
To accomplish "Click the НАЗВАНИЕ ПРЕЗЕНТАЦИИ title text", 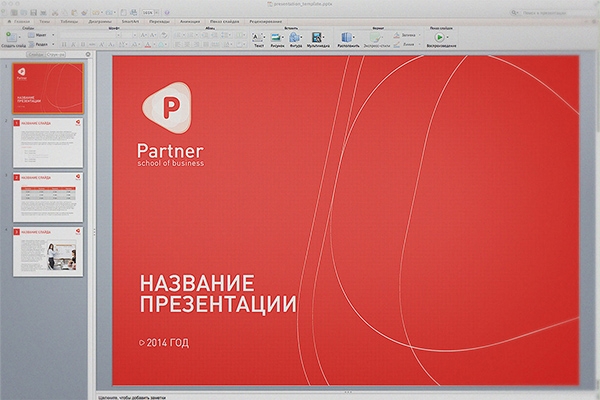I will pos(218,294).
